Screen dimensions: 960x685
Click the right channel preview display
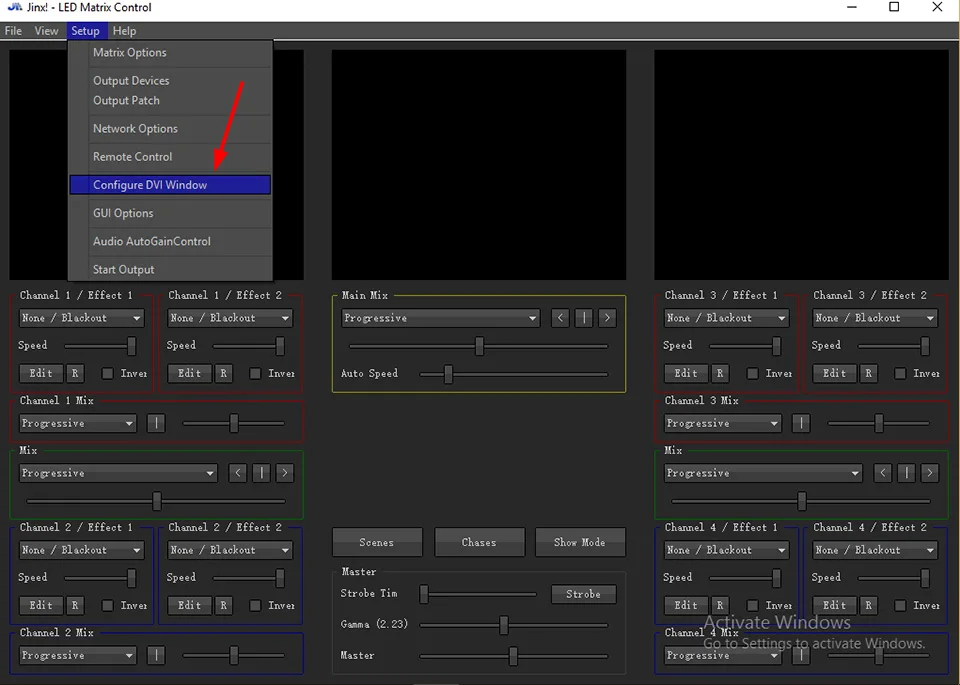click(801, 165)
